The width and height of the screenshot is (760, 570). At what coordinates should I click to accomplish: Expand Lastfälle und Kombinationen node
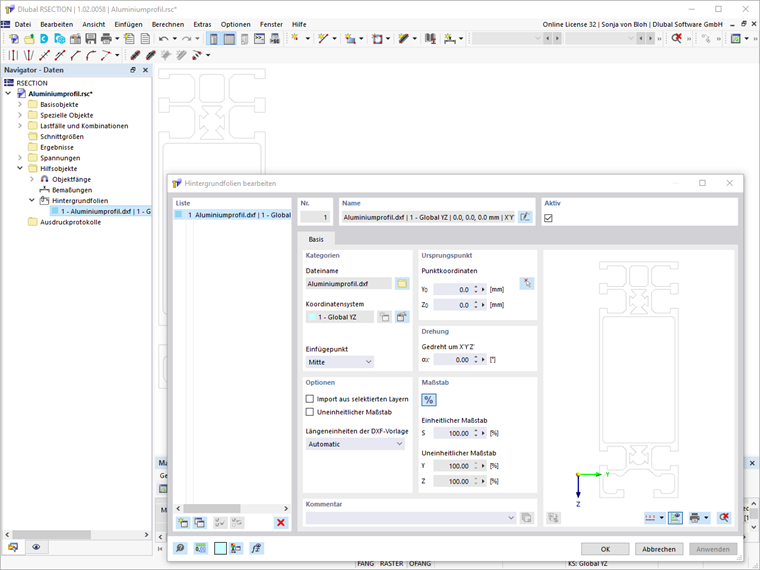20,126
